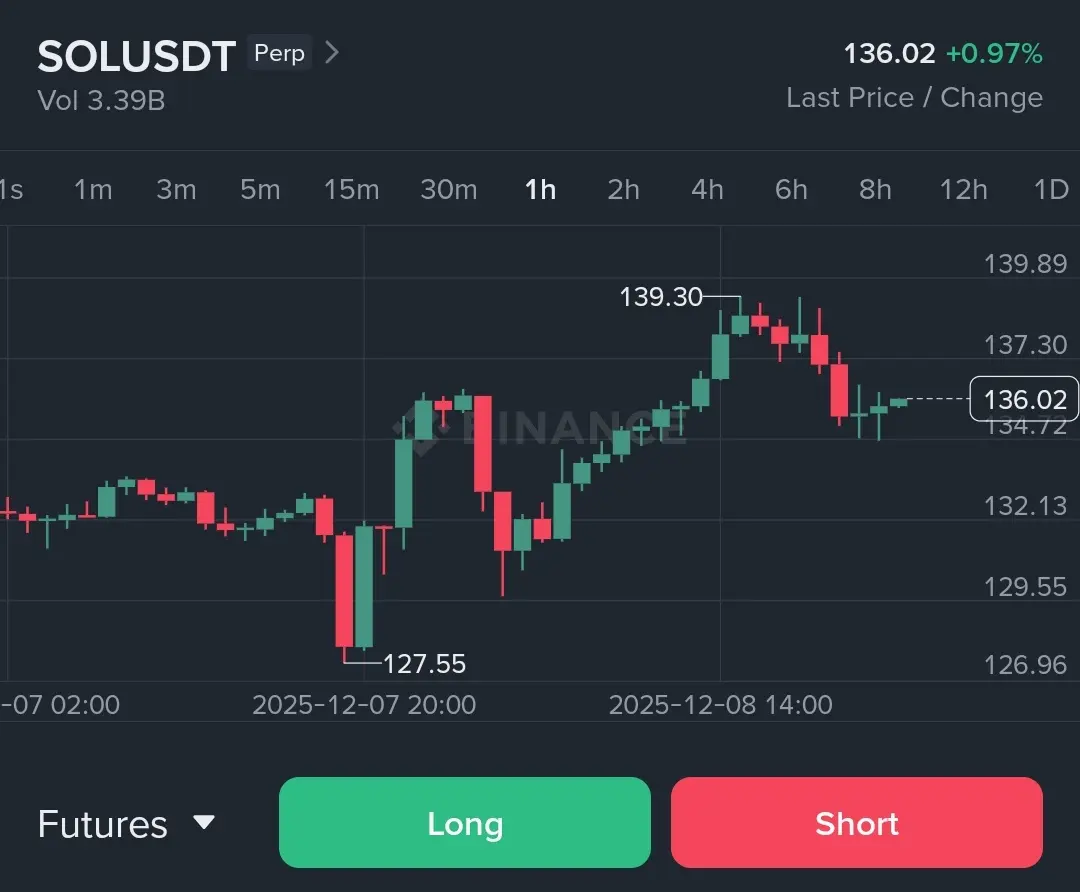Select the 3m timeframe tab
This screenshot has width=1080, height=892.
point(176,189)
